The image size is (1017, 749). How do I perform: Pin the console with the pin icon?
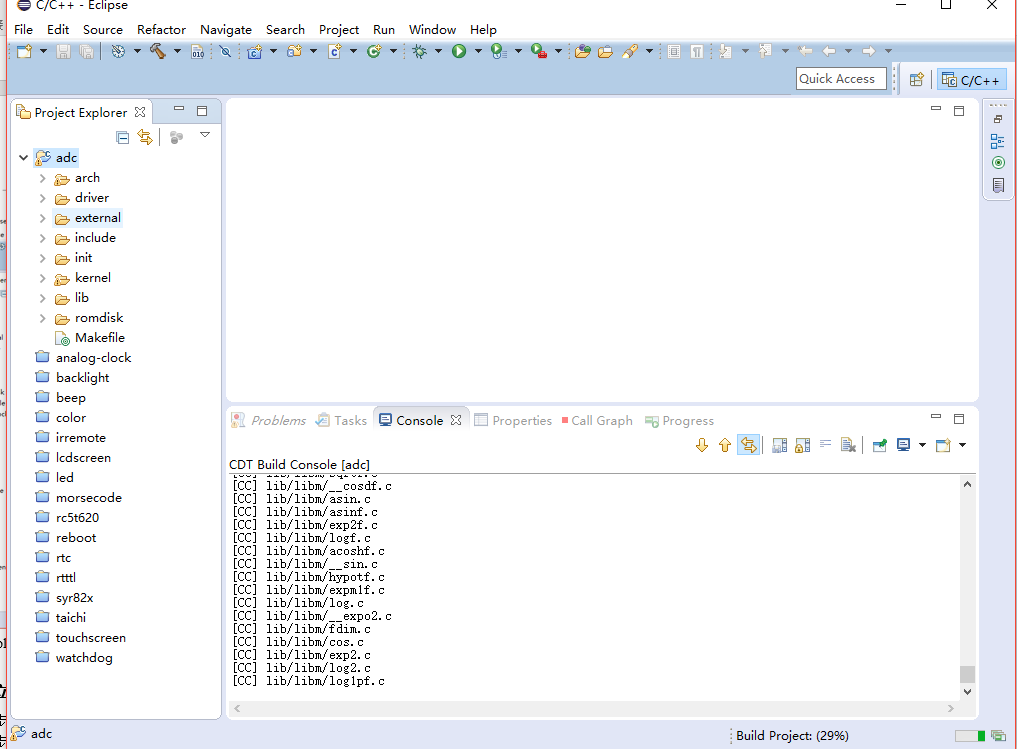879,445
